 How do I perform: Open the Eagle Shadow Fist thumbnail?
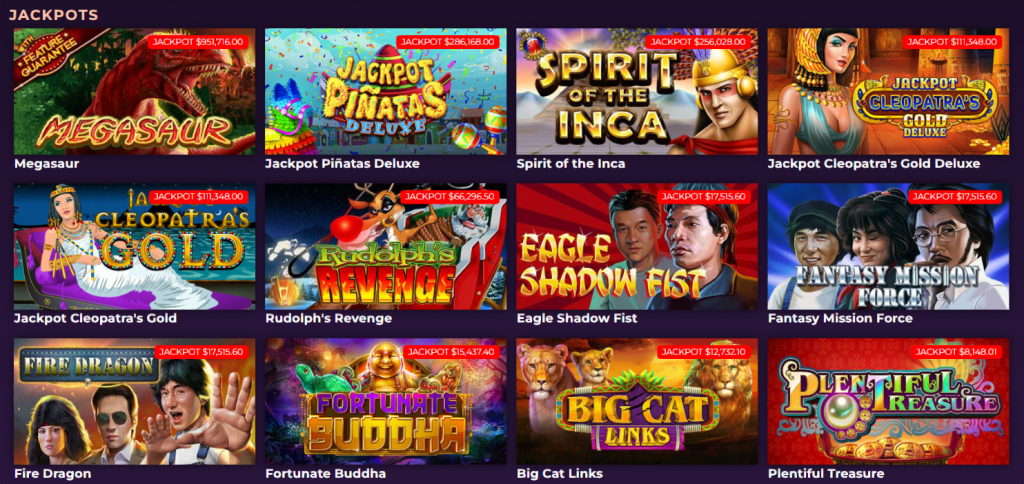point(637,246)
